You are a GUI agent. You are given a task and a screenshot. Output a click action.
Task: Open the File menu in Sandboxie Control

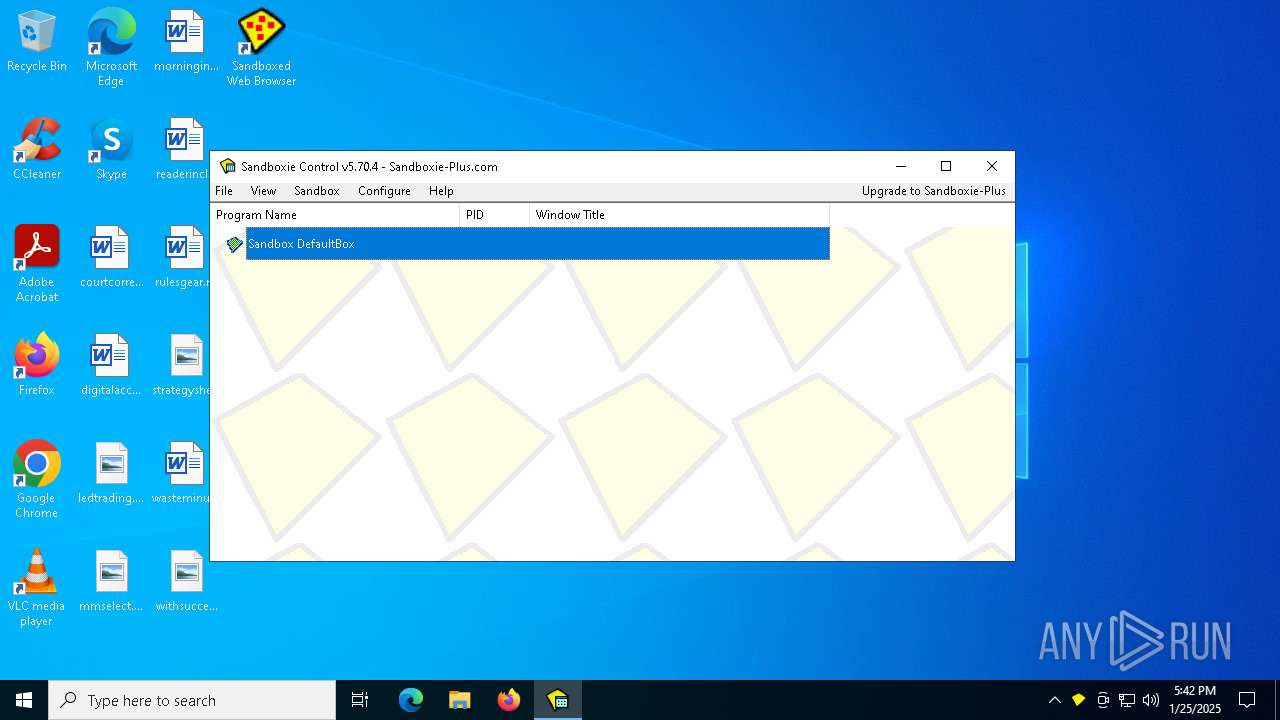pyautogui.click(x=224, y=191)
